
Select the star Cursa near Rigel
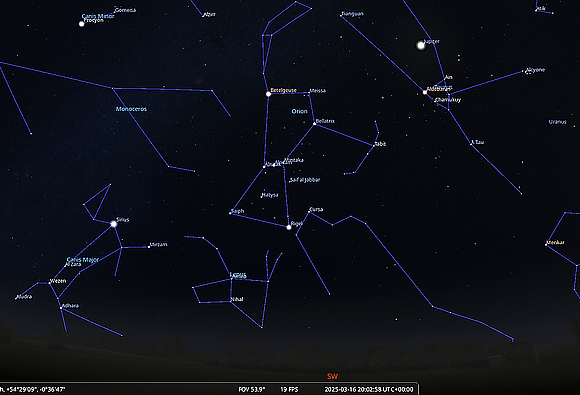point(309,212)
